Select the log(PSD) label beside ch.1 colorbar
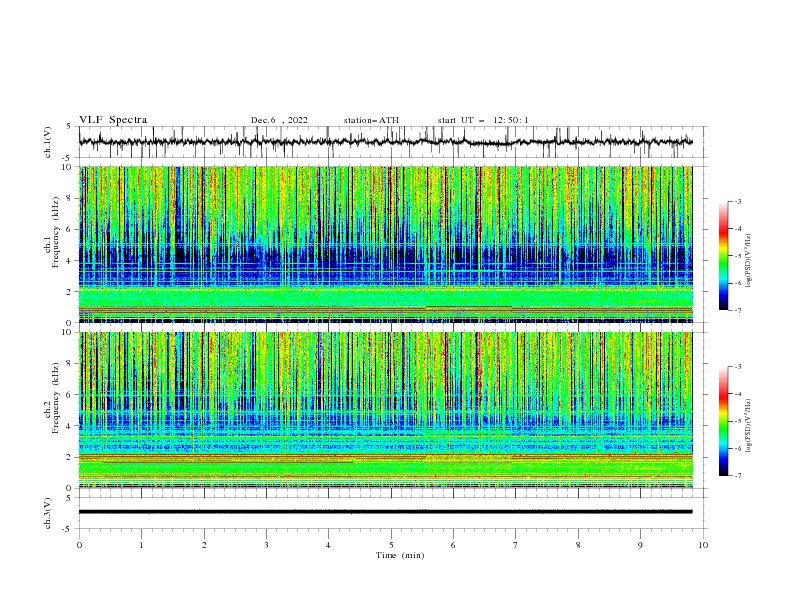The image size is (792, 612). (749, 261)
